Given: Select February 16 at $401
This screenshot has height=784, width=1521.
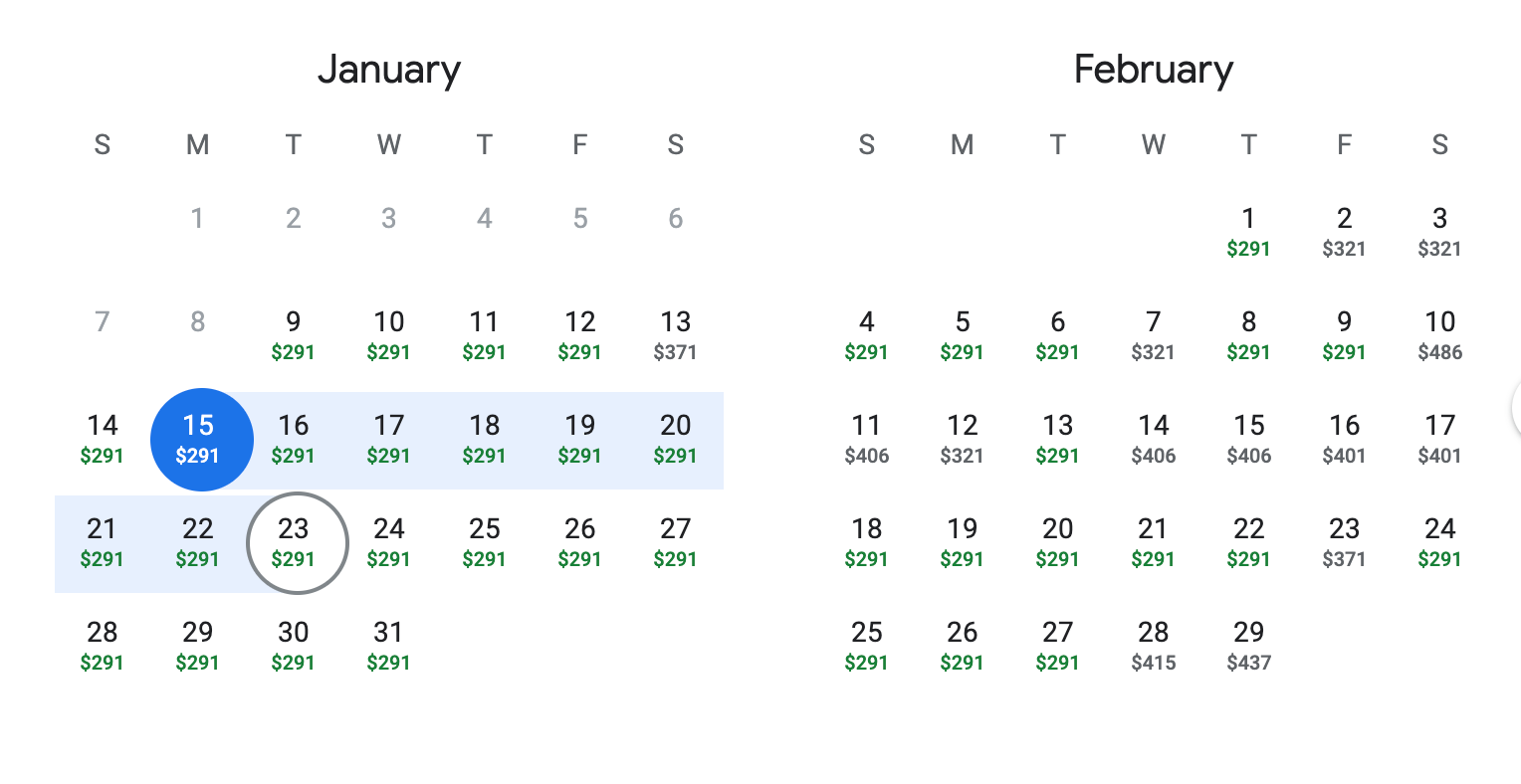Looking at the screenshot, I should 1344,439.
